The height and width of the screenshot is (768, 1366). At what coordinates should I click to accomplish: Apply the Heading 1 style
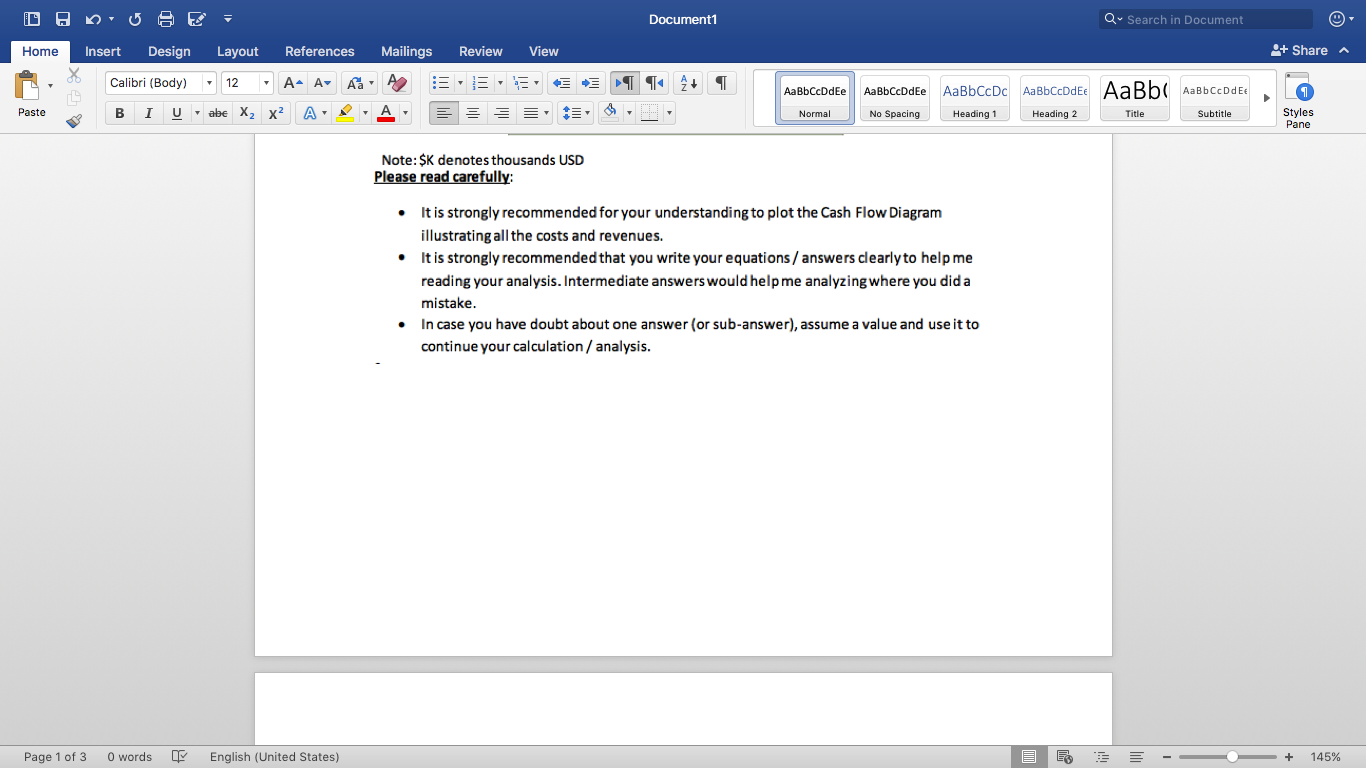coord(974,97)
